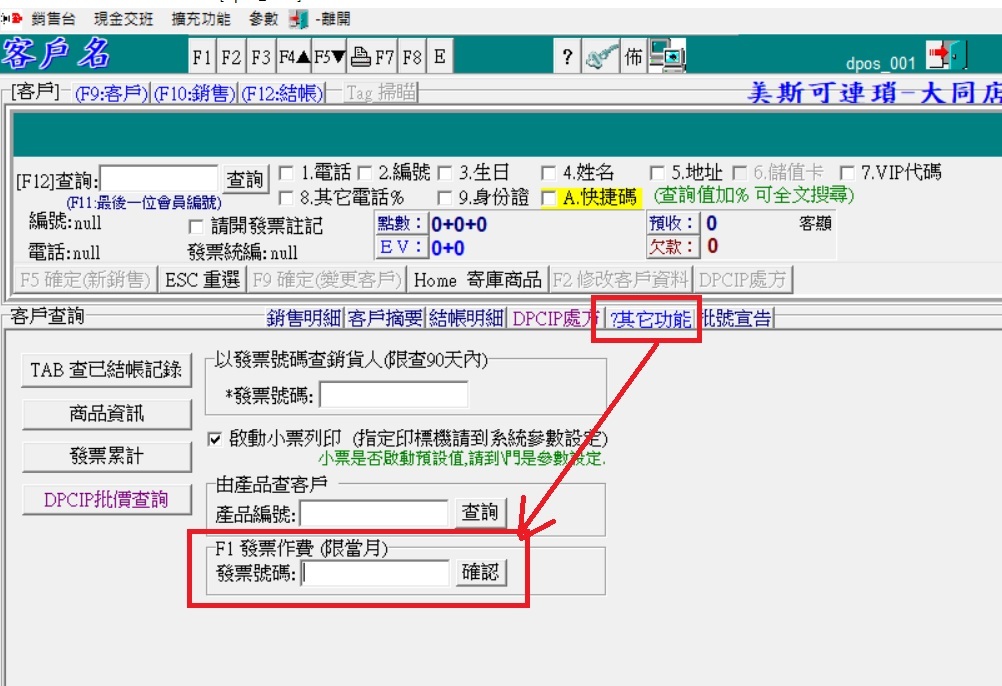Open the purple DPCIP處方 tab

pos(554,317)
